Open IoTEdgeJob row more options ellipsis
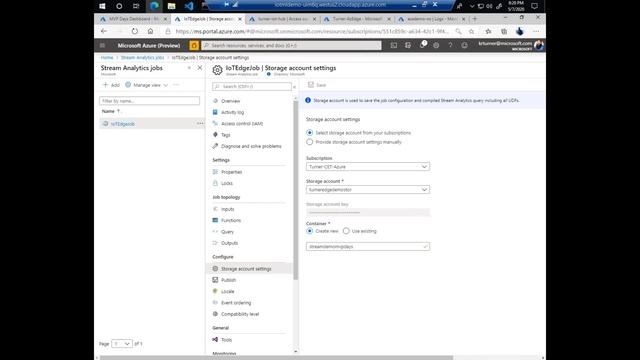 pyautogui.click(x=200, y=123)
